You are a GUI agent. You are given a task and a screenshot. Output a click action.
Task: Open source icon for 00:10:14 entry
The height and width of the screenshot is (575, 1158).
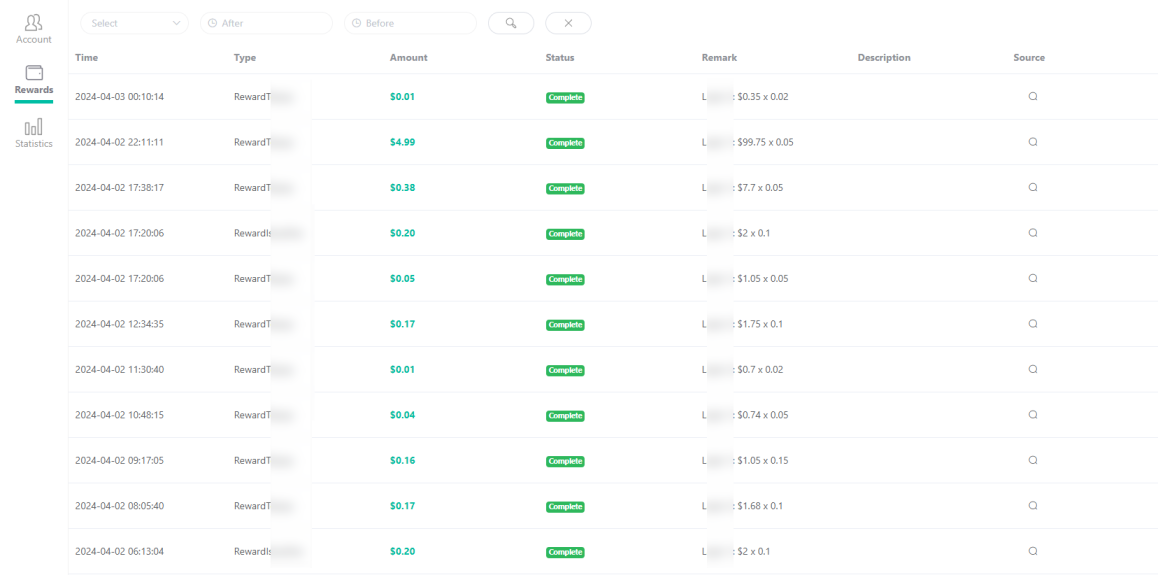tap(1033, 96)
